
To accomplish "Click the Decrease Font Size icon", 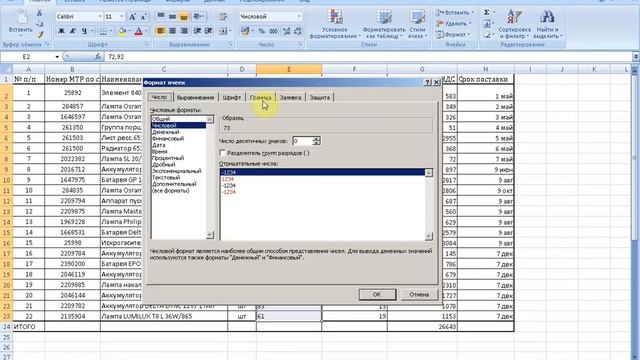I will (x=143, y=17).
